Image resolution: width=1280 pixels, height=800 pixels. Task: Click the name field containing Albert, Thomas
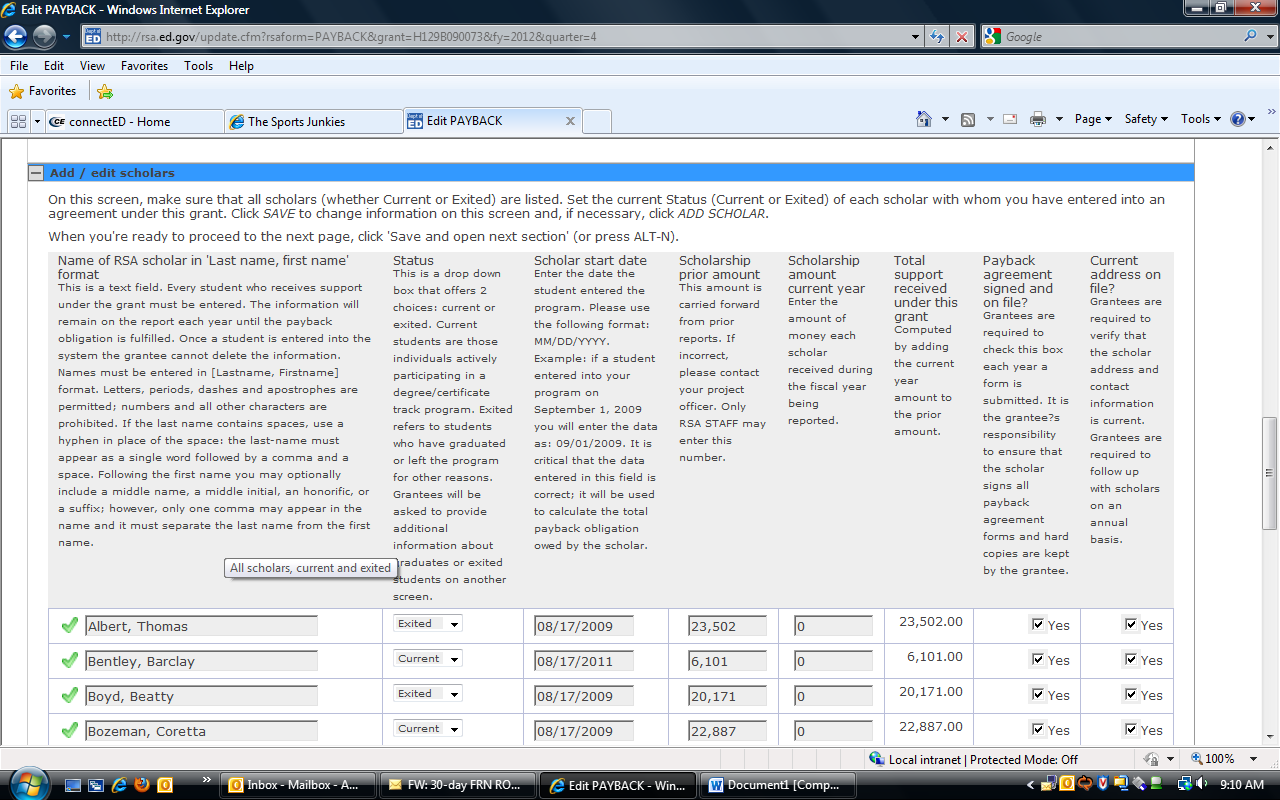coord(202,626)
